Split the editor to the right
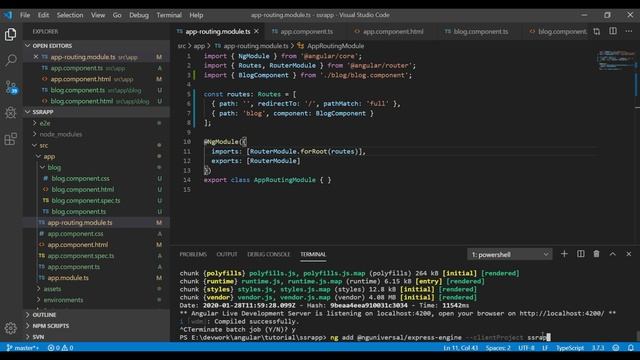The image size is (640, 360). pyautogui.click(x=613, y=31)
